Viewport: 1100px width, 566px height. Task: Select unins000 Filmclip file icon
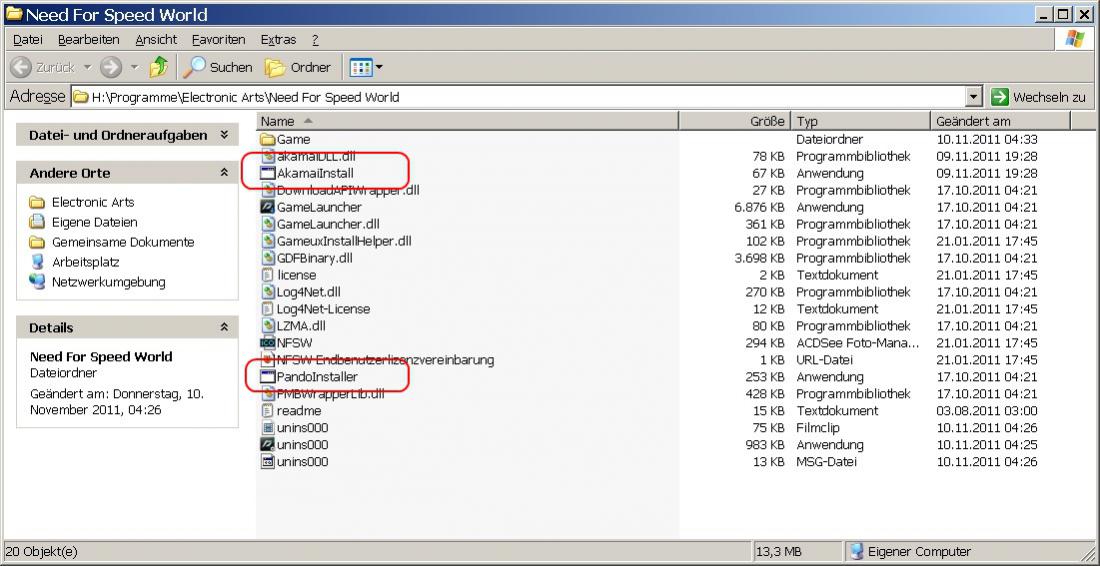[x=267, y=428]
